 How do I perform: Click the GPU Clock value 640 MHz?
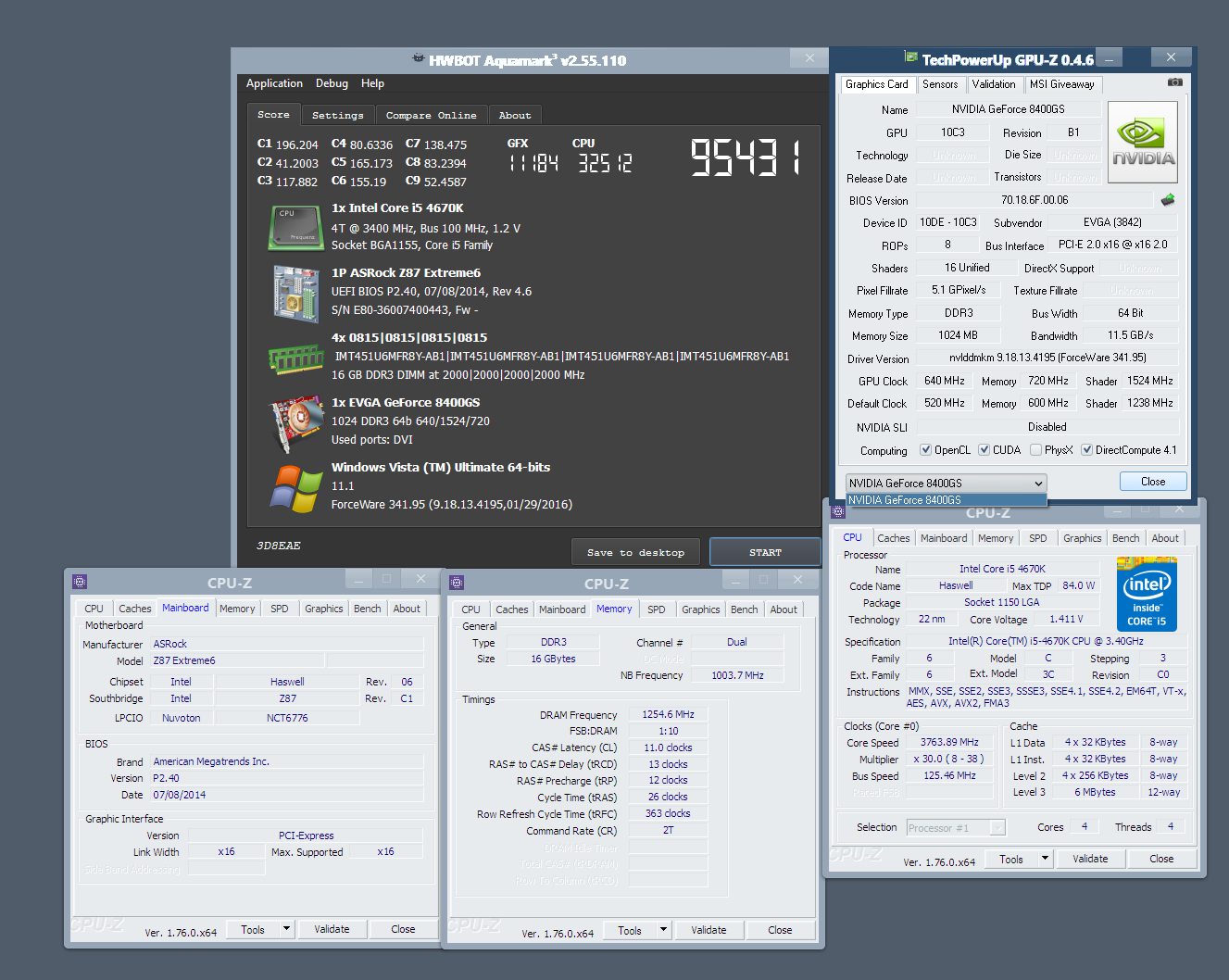[x=944, y=381]
